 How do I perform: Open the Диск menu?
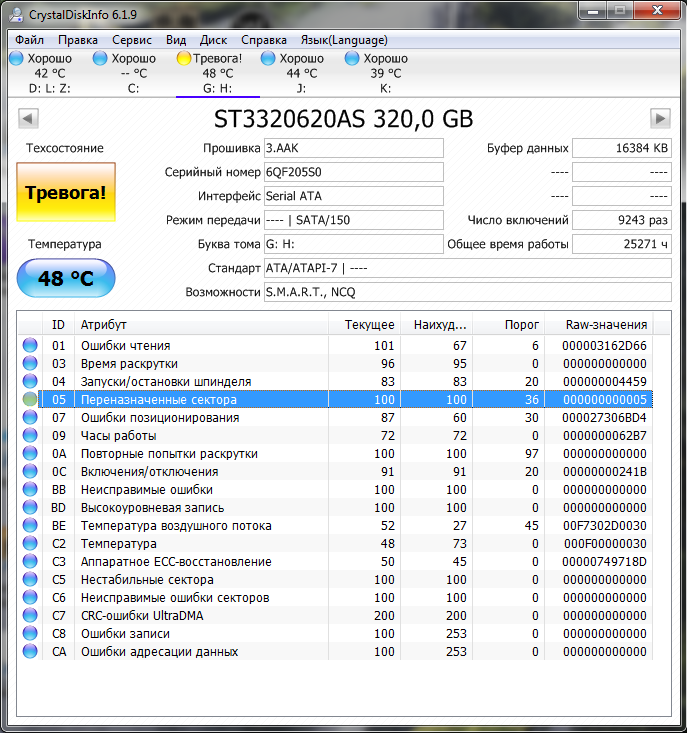pos(213,40)
